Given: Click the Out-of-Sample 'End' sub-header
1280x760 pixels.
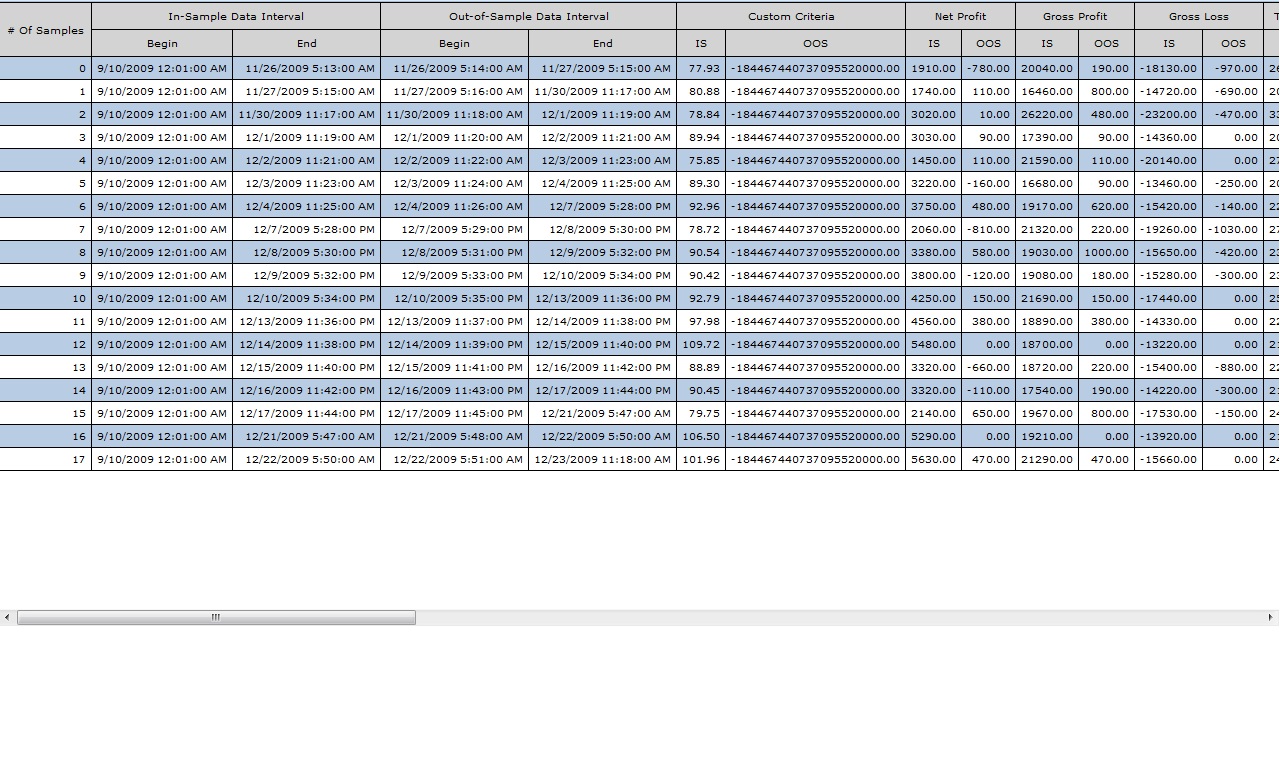Looking at the screenshot, I should point(602,43).
